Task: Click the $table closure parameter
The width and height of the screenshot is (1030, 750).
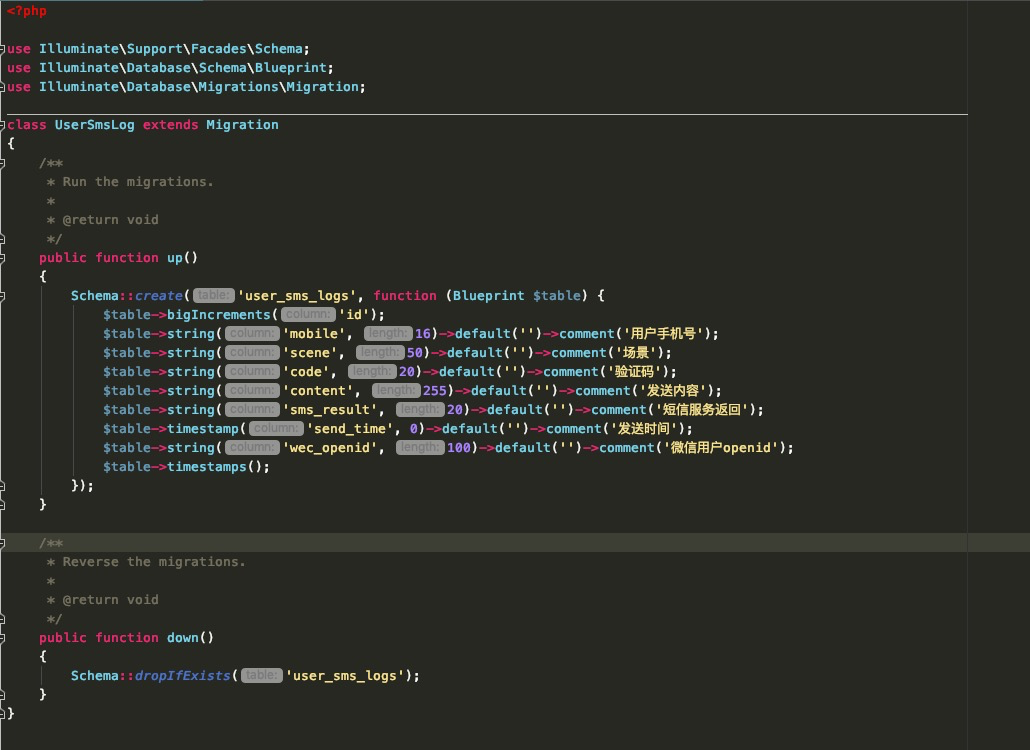Action: (x=557, y=296)
